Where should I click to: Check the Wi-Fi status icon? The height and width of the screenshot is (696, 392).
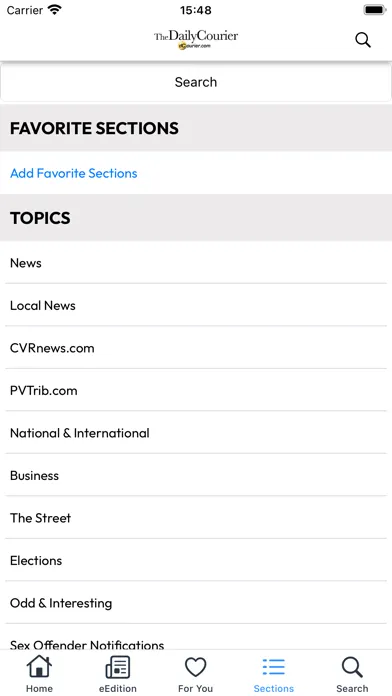click(x=55, y=9)
